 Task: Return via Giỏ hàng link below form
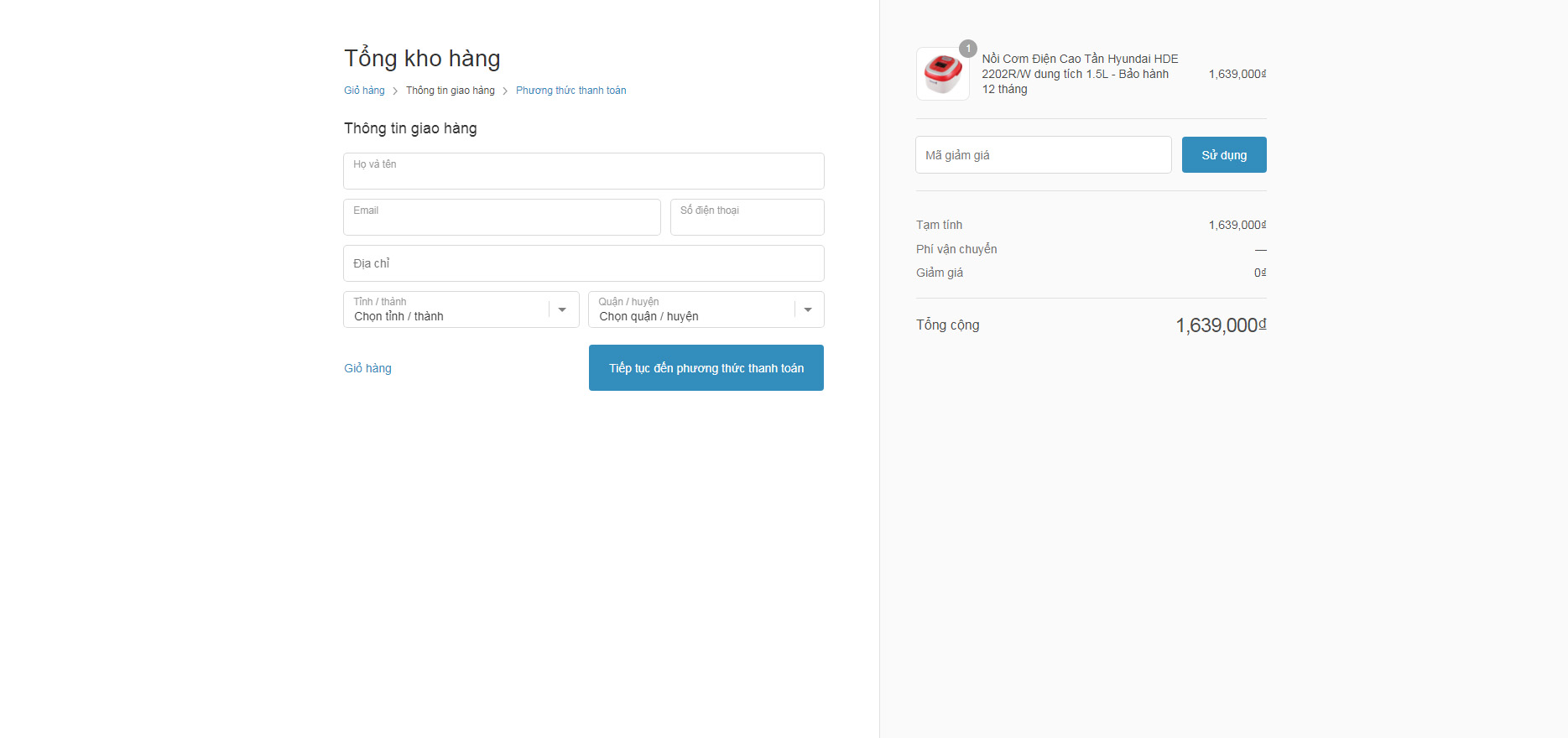pyautogui.click(x=367, y=368)
